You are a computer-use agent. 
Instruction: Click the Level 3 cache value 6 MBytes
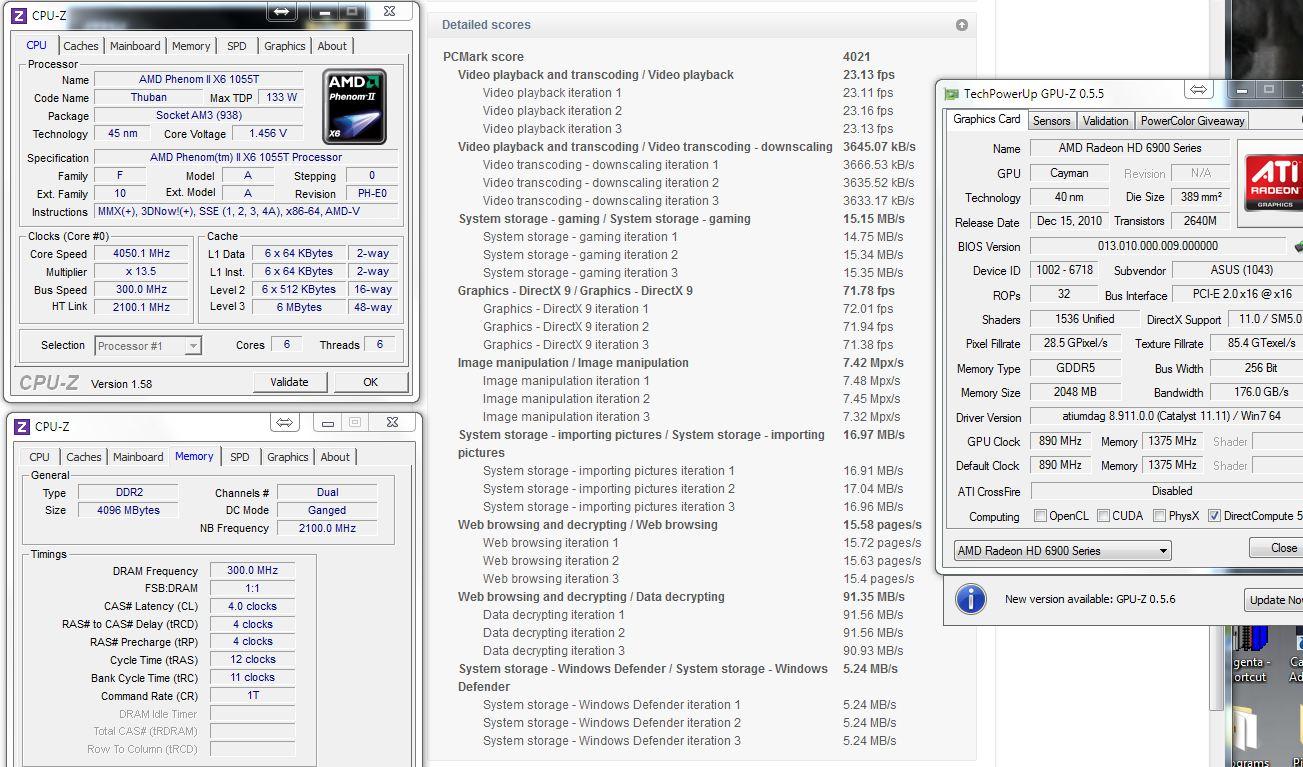[299, 308]
